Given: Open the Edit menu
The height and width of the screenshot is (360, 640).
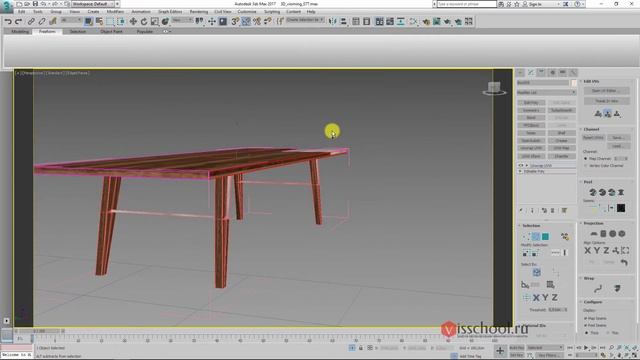Looking at the screenshot, I should click(x=22, y=12).
